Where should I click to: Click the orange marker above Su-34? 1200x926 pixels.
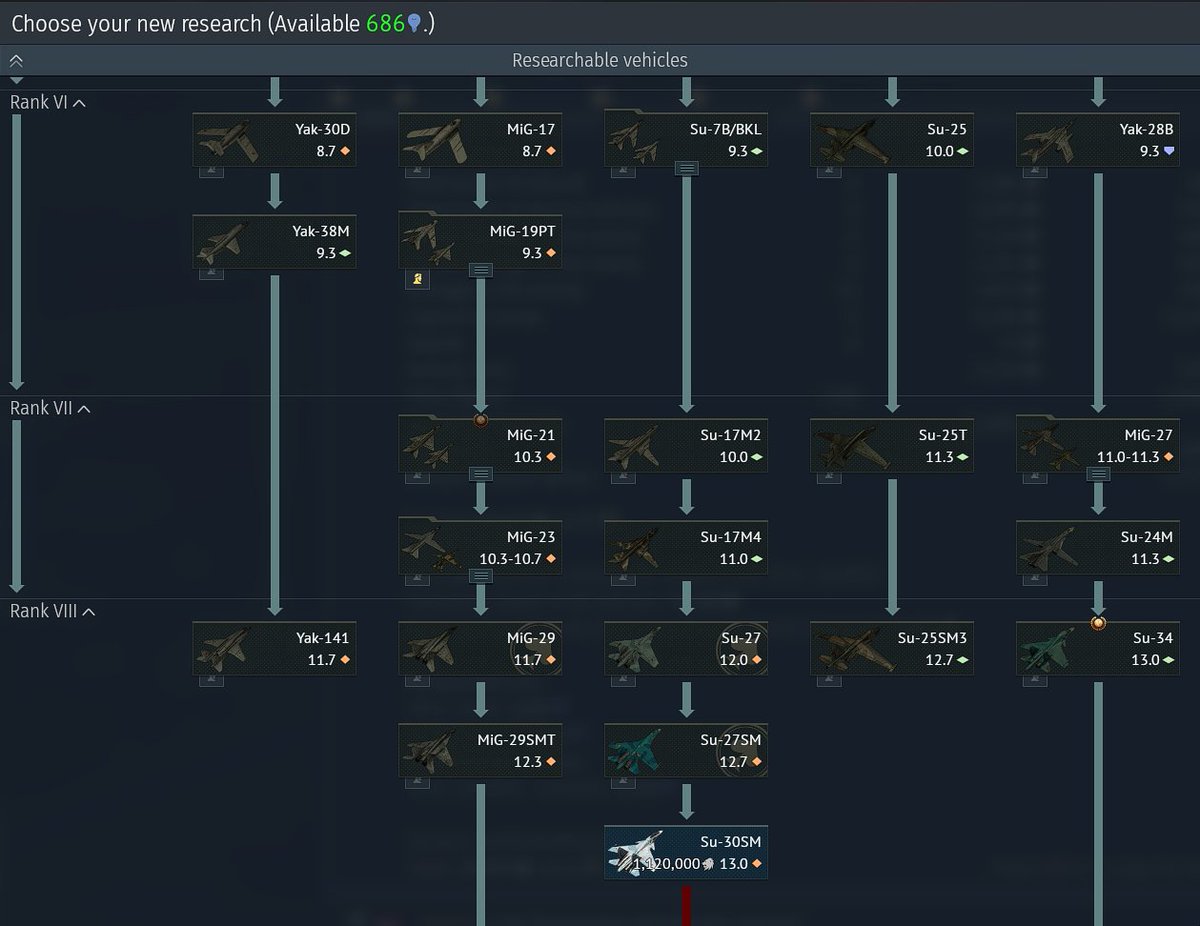pos(1098,623)
